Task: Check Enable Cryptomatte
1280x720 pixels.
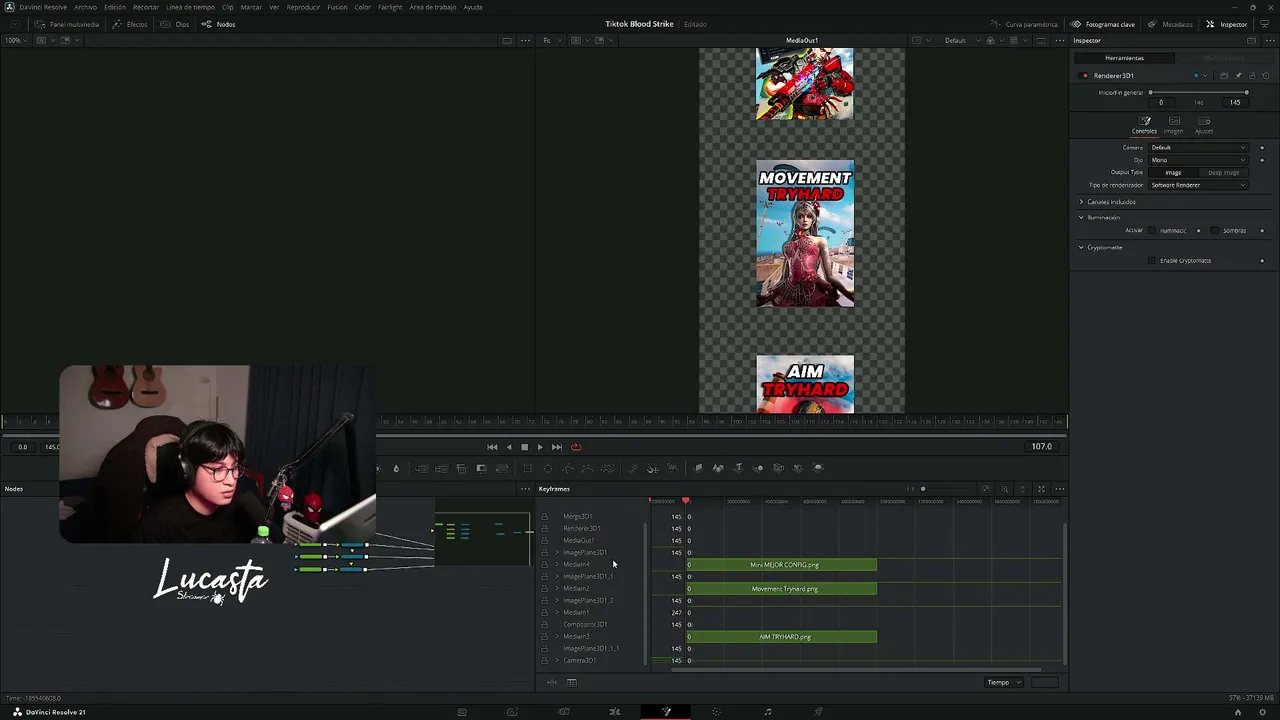Action: coord(1152,261)
